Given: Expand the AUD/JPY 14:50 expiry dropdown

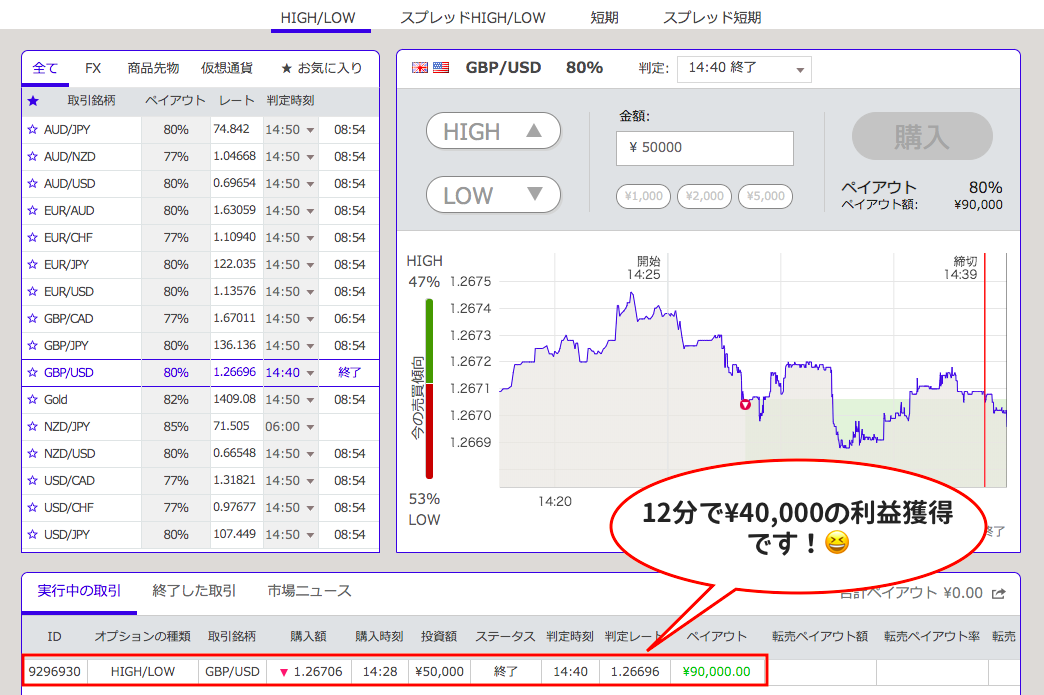Looking at the screenshot, I should coord(290,130).
